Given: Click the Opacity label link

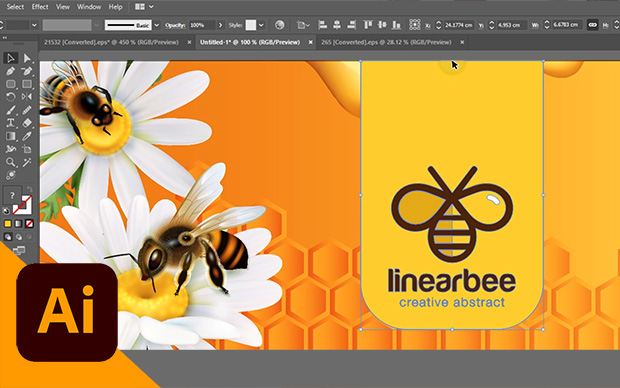Looking at the screenshot, I should 175,25.
